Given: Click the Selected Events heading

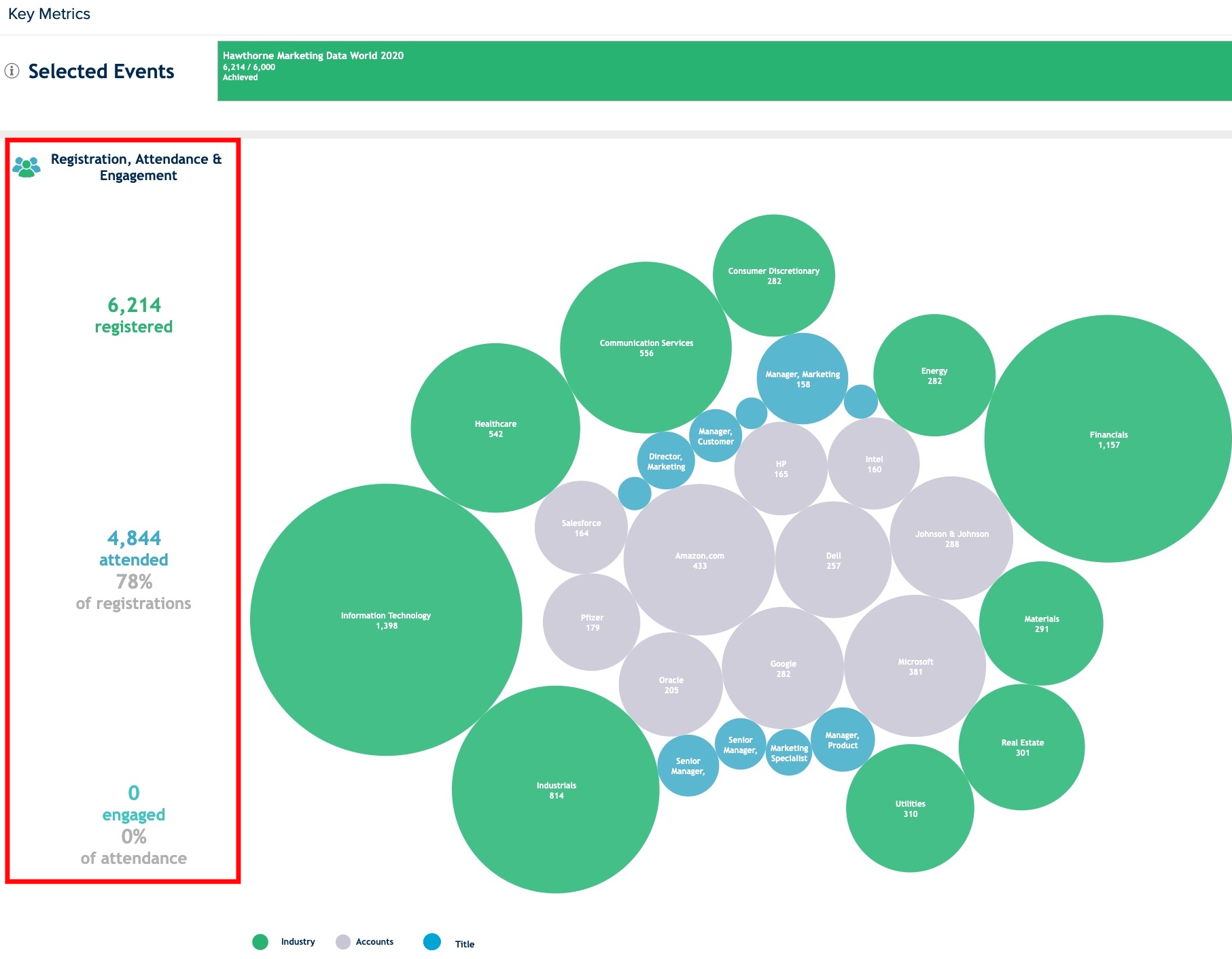Looking at the screenshot, I should coord(101,71).
